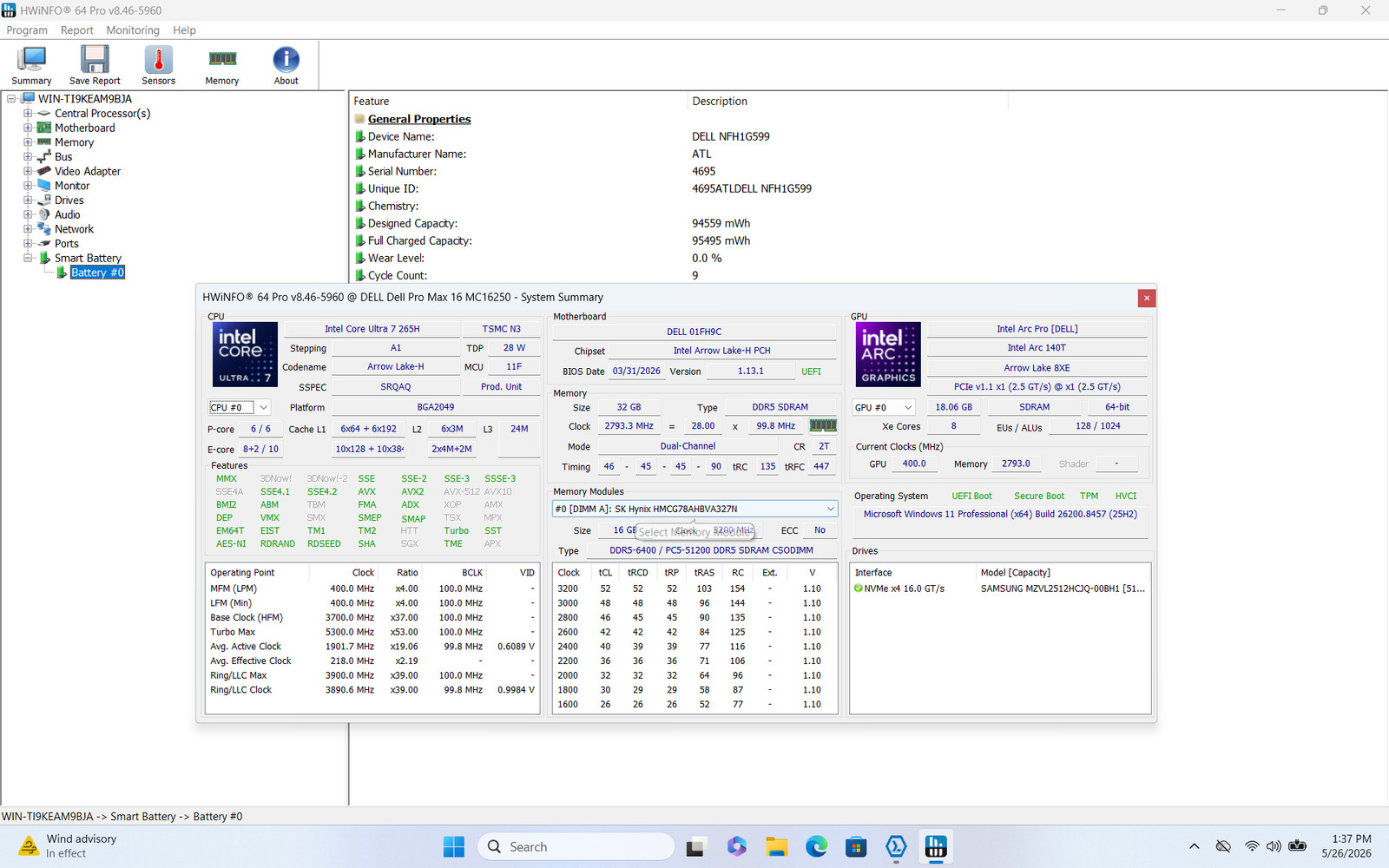This screenshot has width=1389, height=868.
Task: Click the Intel Arc Graphics logo
Action: click(888, 354)
